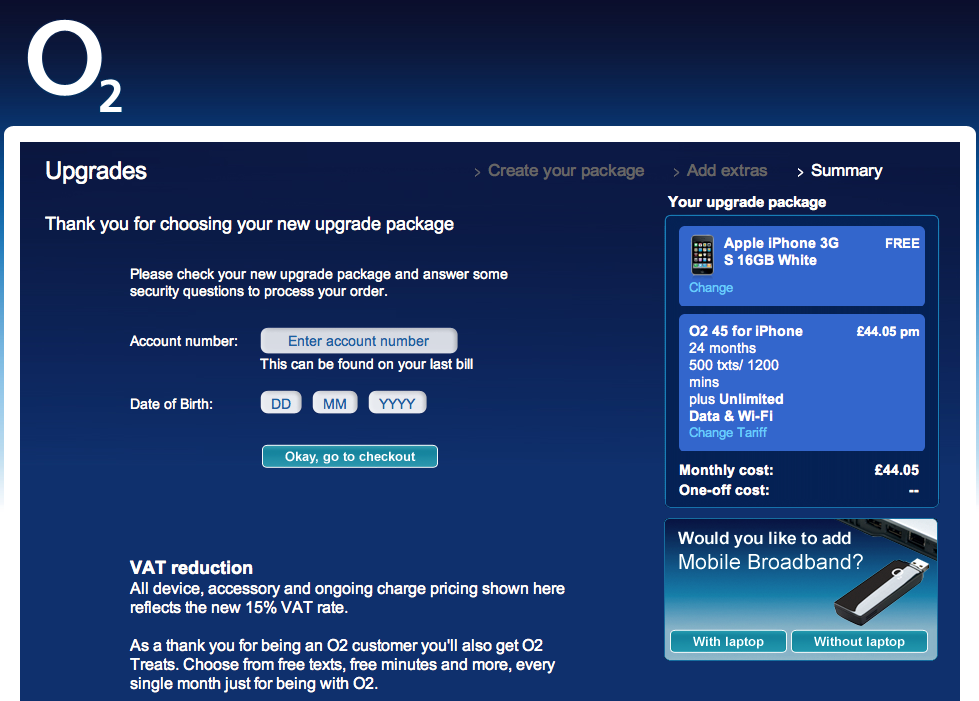Choose Mobile Broadband Without laptop
The width and height of the screenshot is (979, 701).
(x=859, y=642)
